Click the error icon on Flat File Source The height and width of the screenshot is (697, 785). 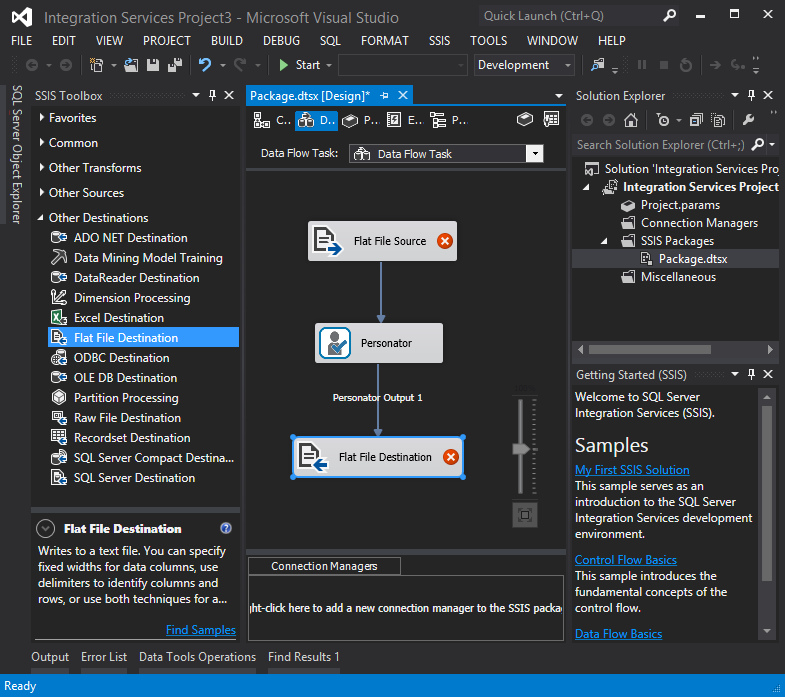pos(445,241)
